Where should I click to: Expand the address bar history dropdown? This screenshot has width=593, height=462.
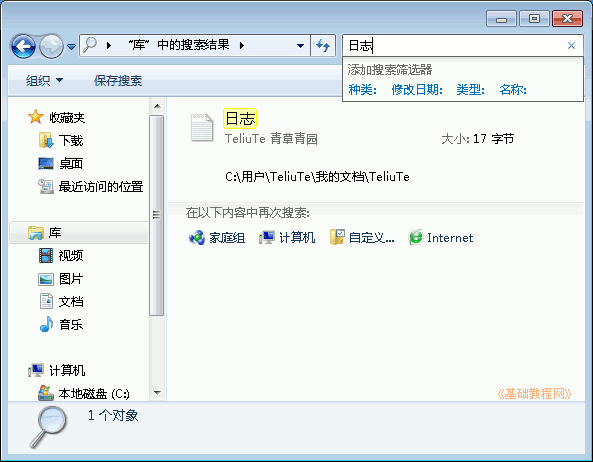pyautogui.click(x=300, y=46)
